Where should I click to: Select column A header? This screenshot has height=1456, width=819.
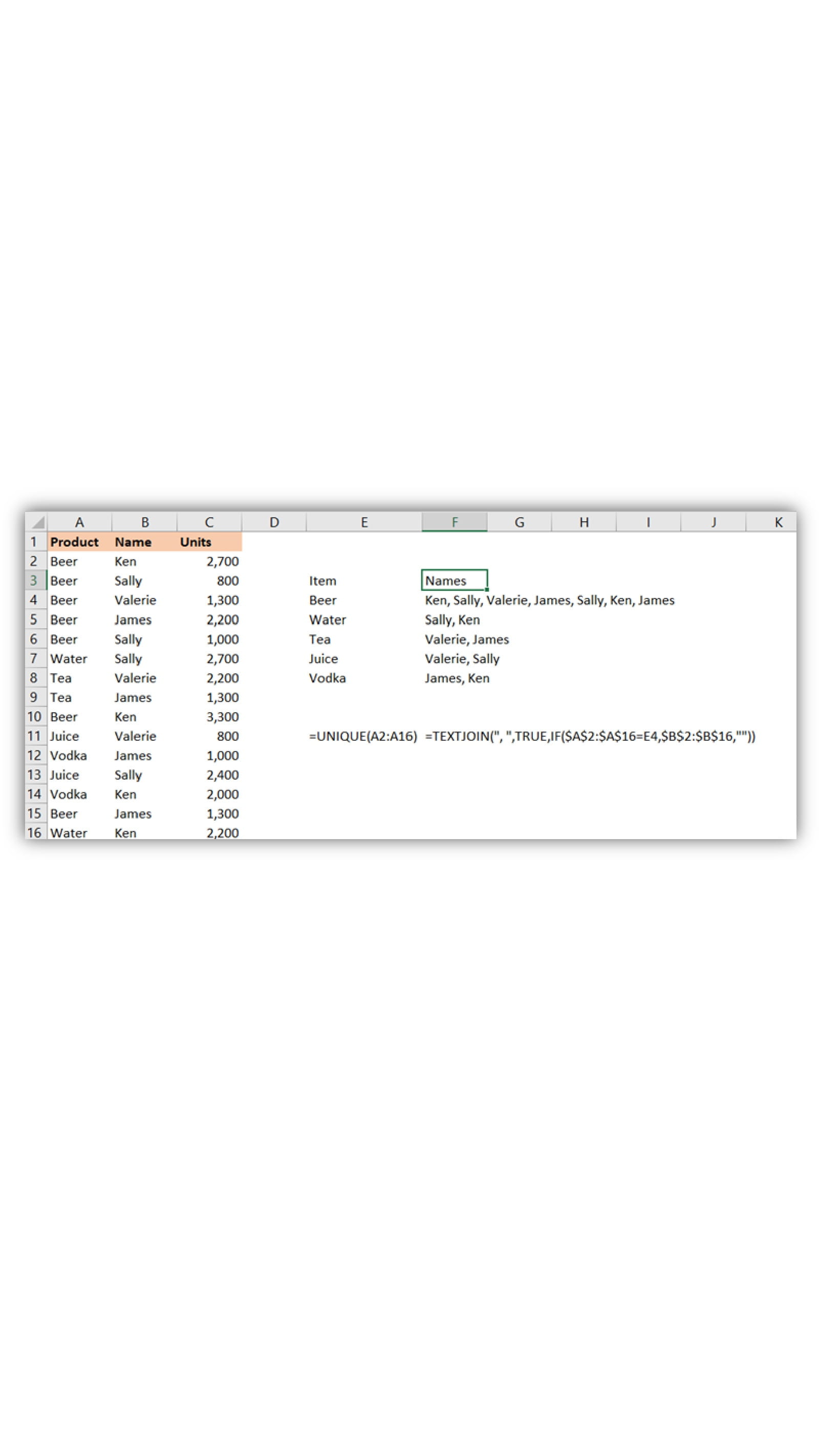[x=79, y=522]
